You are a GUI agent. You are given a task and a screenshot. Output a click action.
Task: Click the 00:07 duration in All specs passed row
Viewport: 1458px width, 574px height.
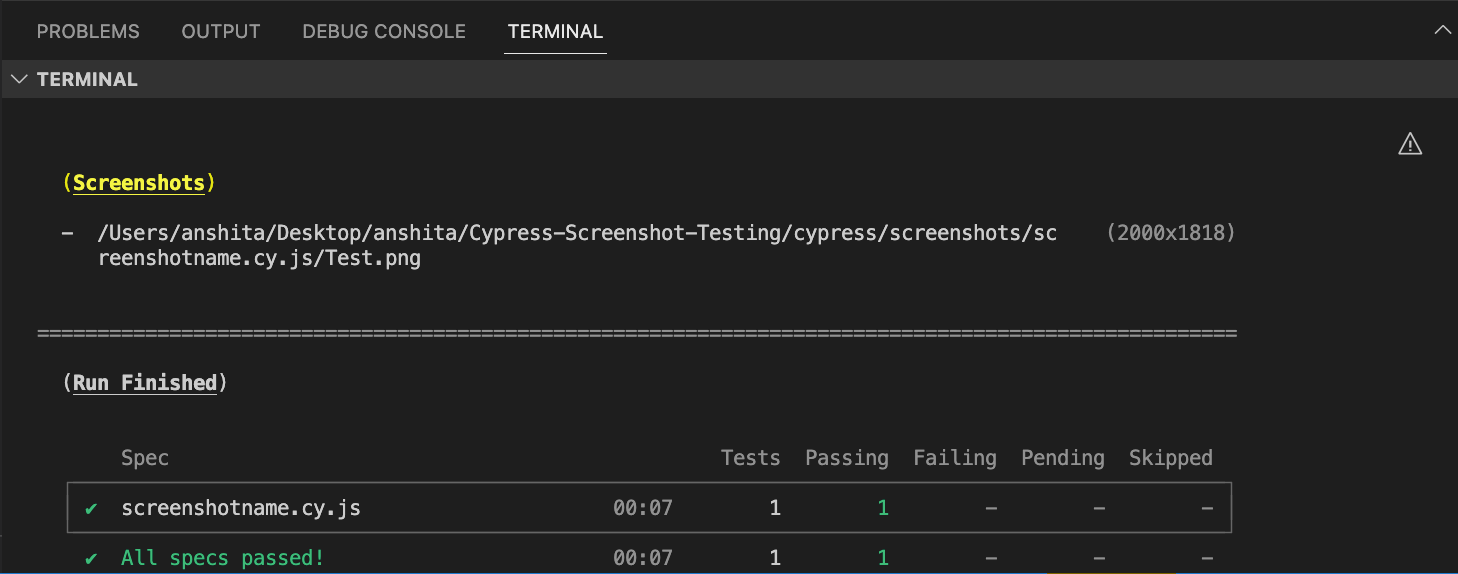(x=643, y=558)
